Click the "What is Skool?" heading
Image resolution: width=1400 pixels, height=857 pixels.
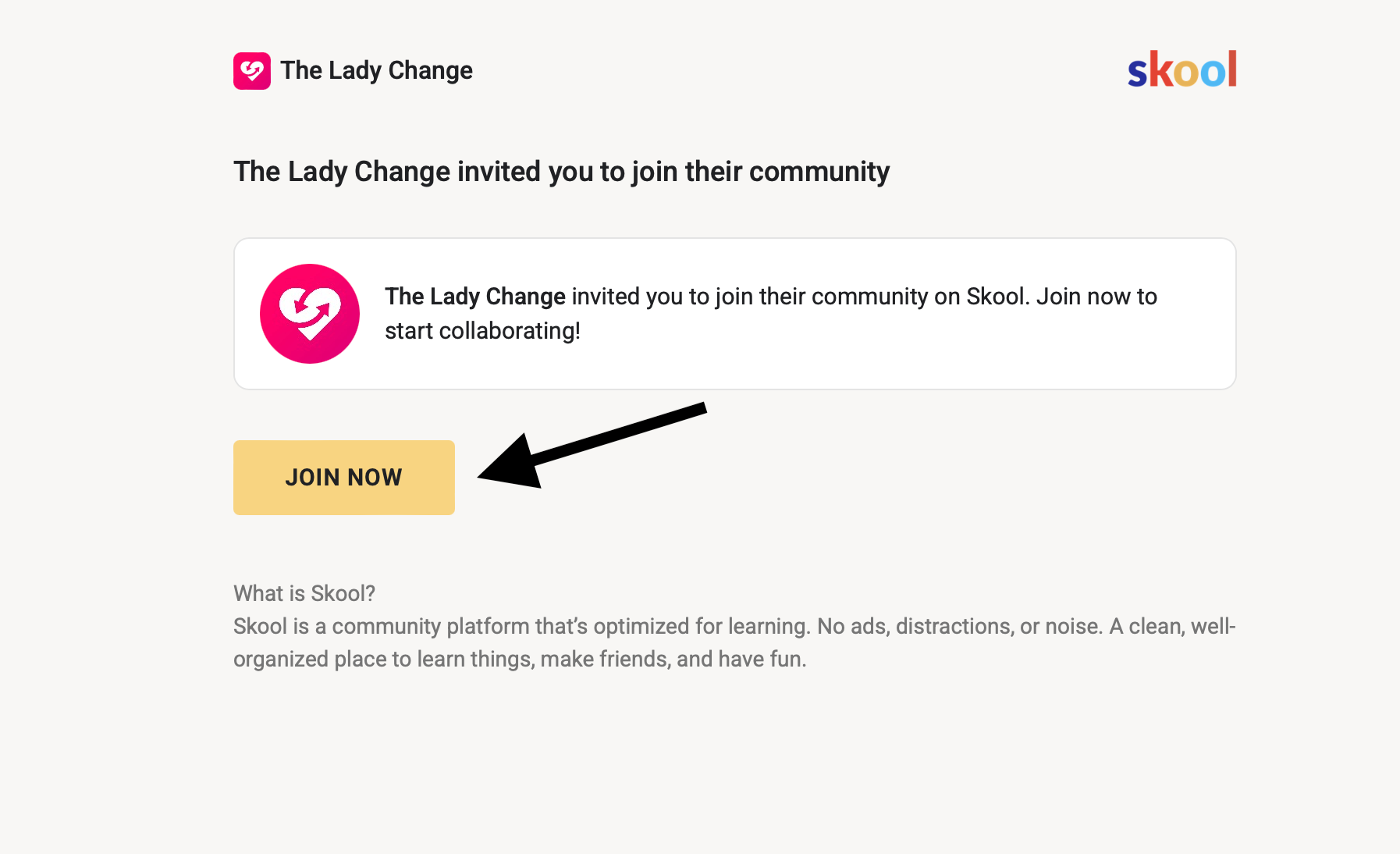pos(304,593)
